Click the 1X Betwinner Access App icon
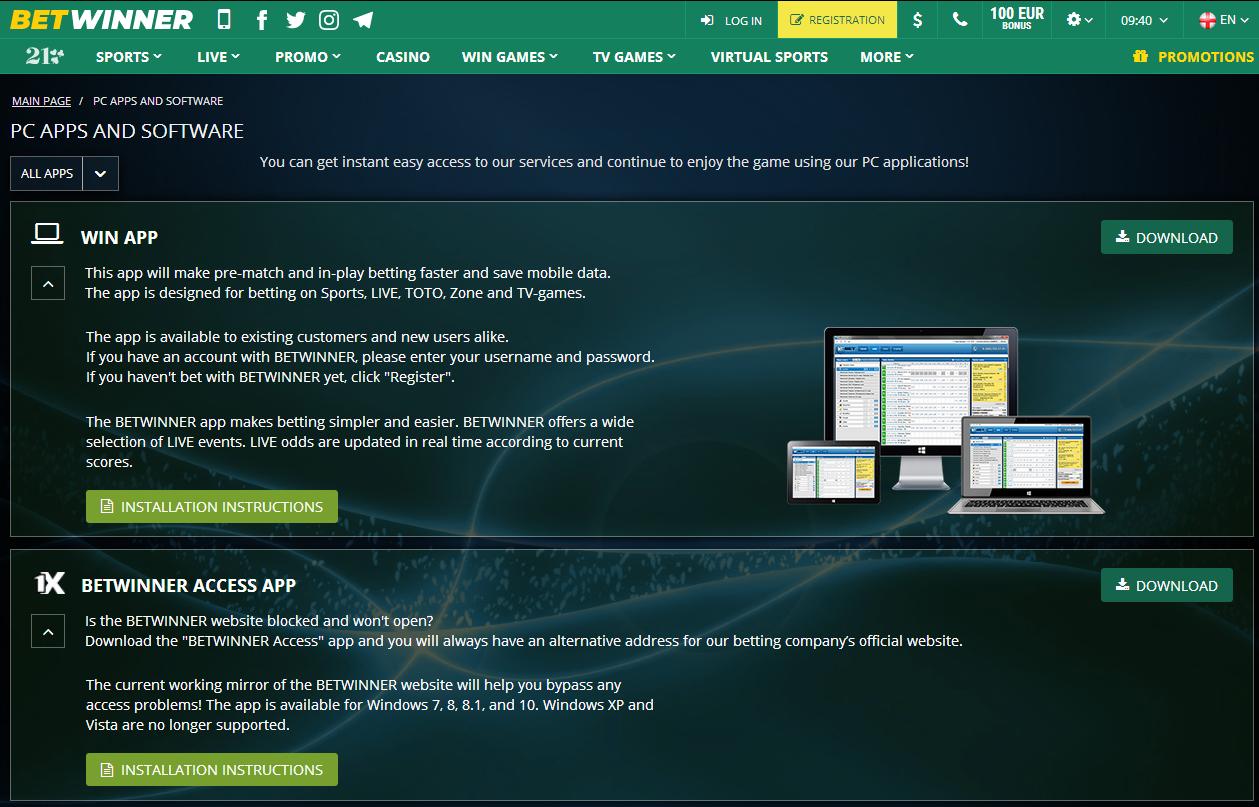 49,584
